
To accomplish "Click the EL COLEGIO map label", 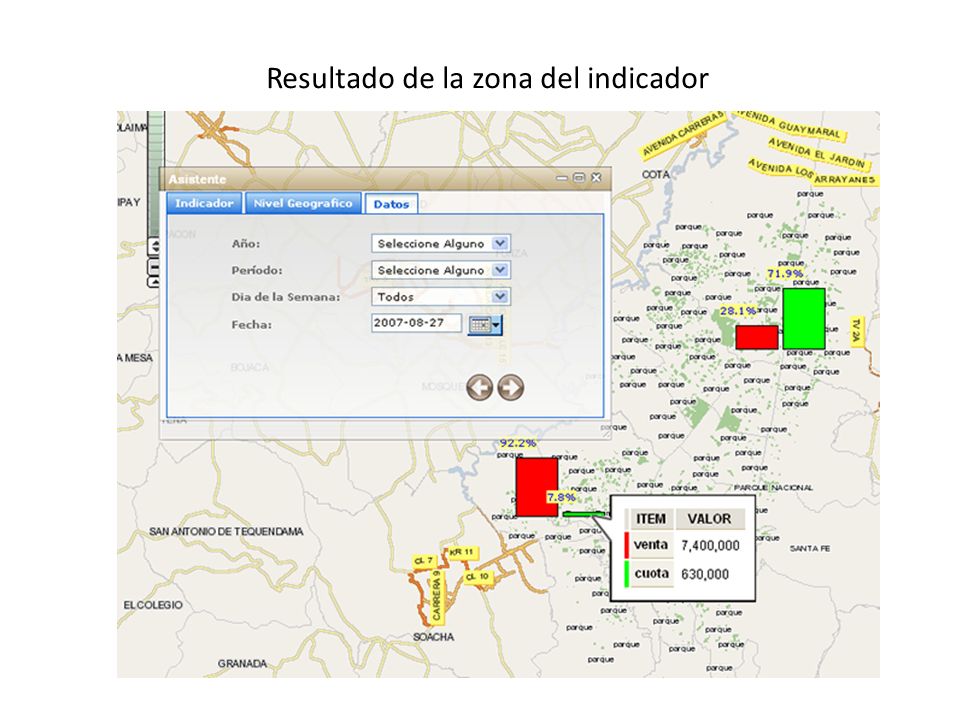I will click(x=153, y=605).
